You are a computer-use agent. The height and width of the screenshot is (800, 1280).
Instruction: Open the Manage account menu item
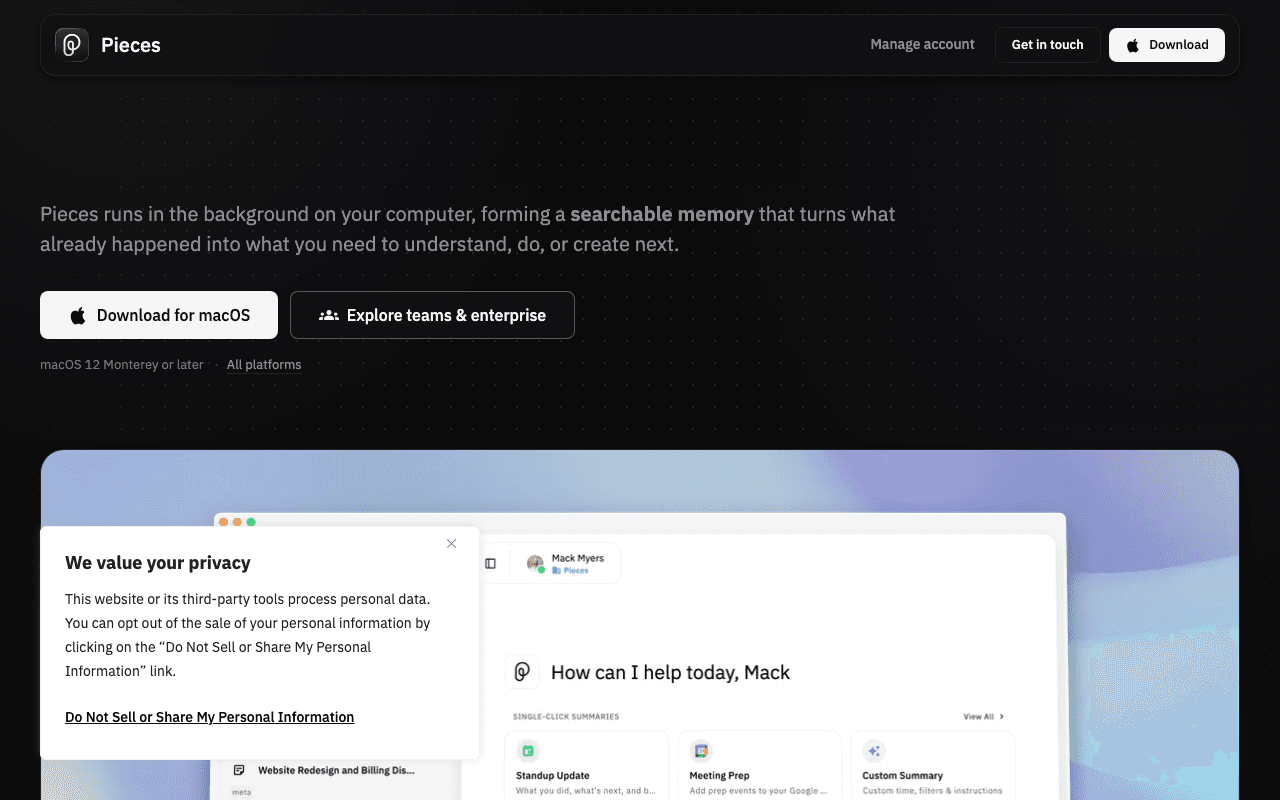[x=922, y=45]
